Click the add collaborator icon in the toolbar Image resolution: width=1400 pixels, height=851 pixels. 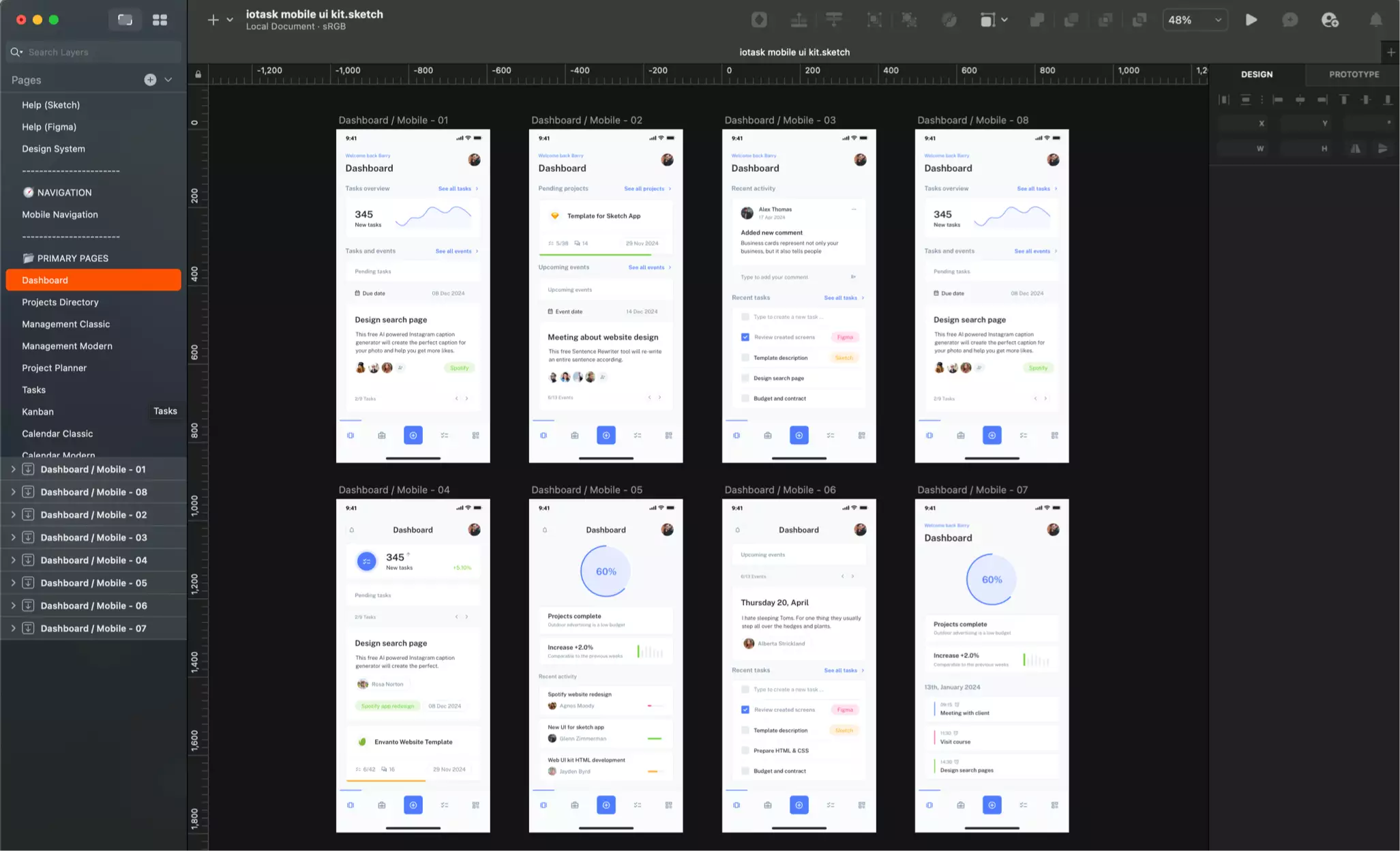[1330, 20]
